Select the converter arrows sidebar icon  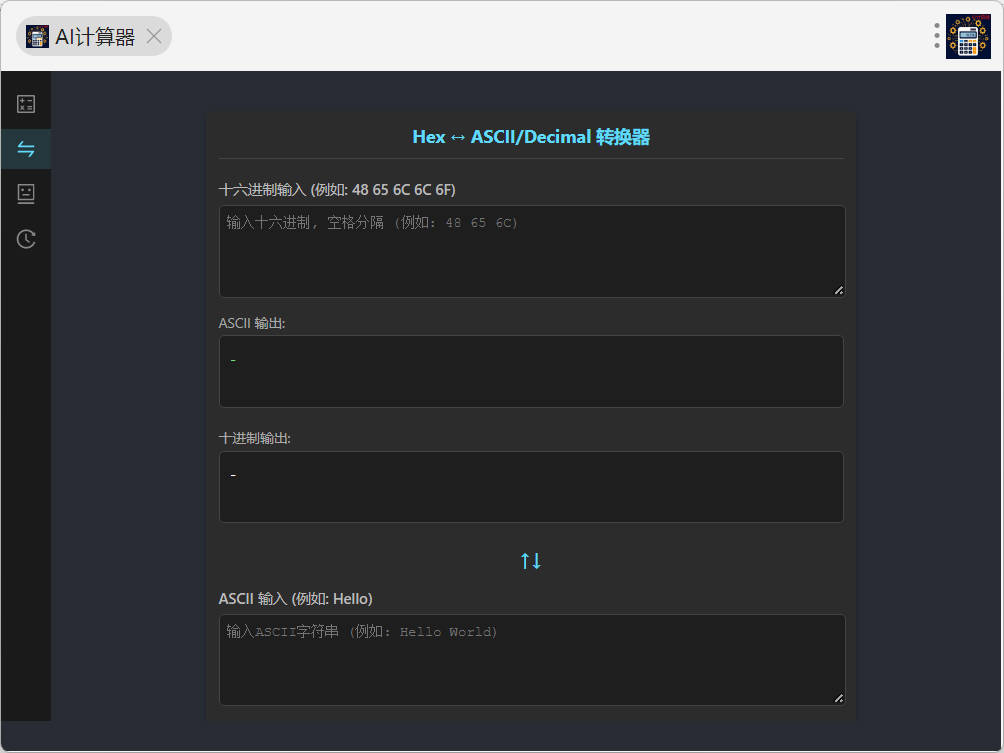tap(26, 149)
